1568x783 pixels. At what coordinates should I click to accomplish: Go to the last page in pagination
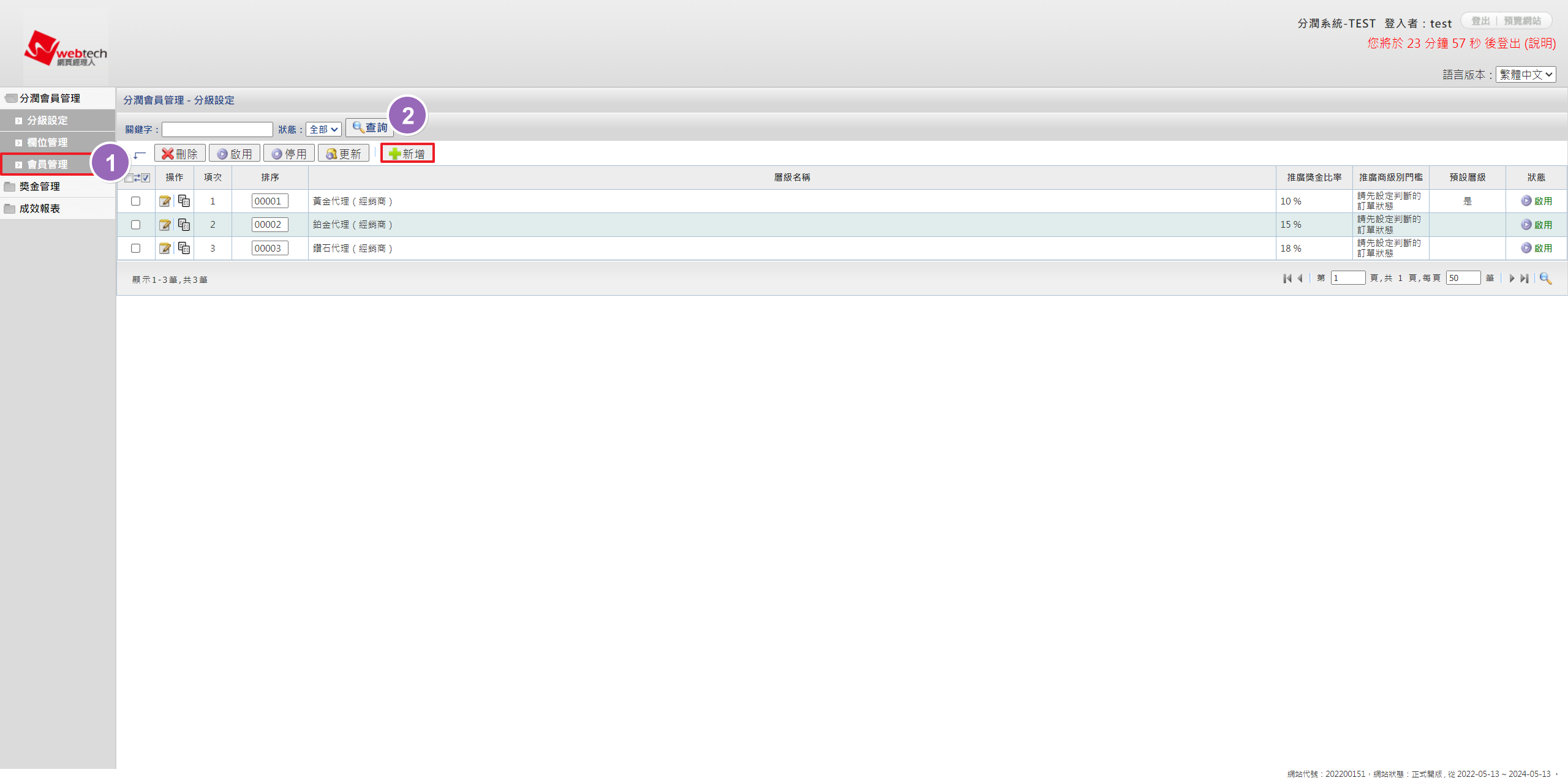[1525, 279]
